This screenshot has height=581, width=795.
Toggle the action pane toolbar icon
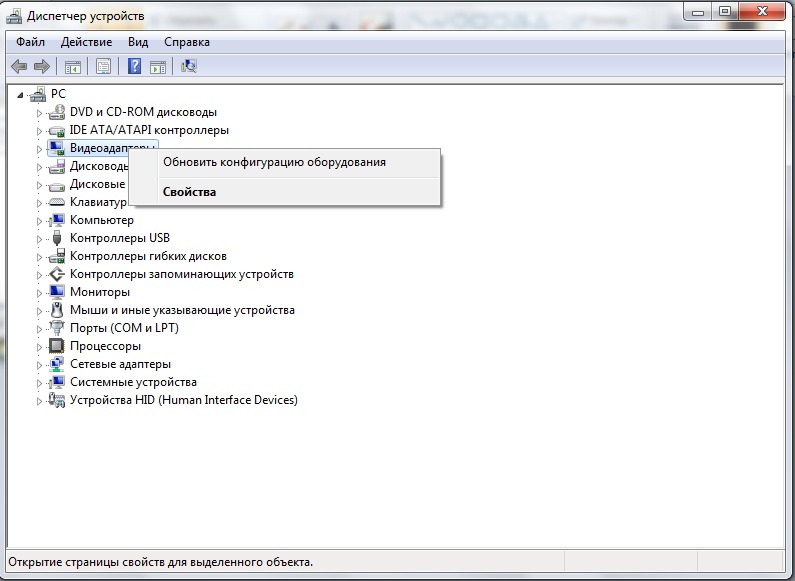tap(158, 66)
